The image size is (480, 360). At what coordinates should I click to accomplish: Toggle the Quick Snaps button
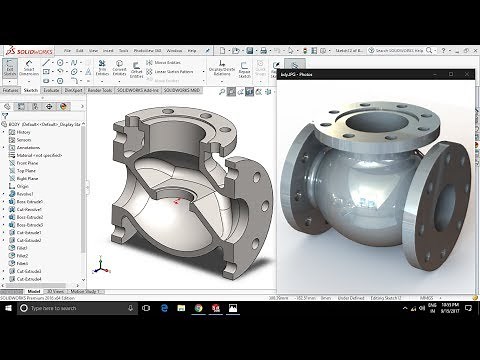coord(260,68)
